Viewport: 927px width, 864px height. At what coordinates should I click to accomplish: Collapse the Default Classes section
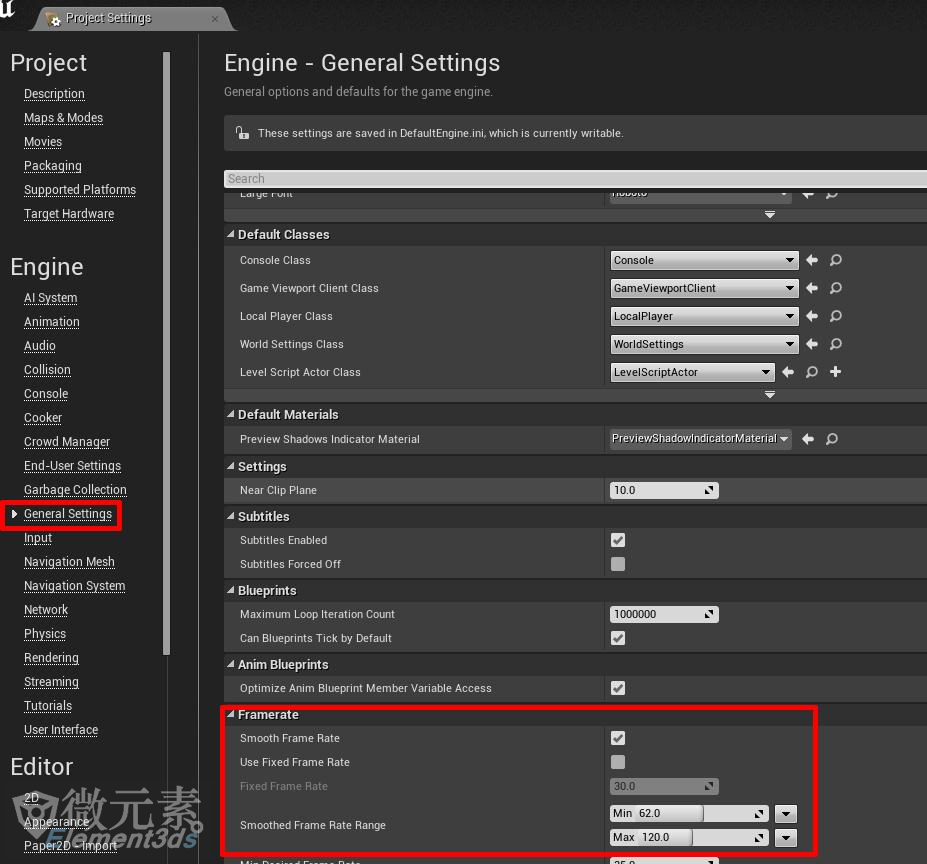pyautogui.click(x=231, y=234)
